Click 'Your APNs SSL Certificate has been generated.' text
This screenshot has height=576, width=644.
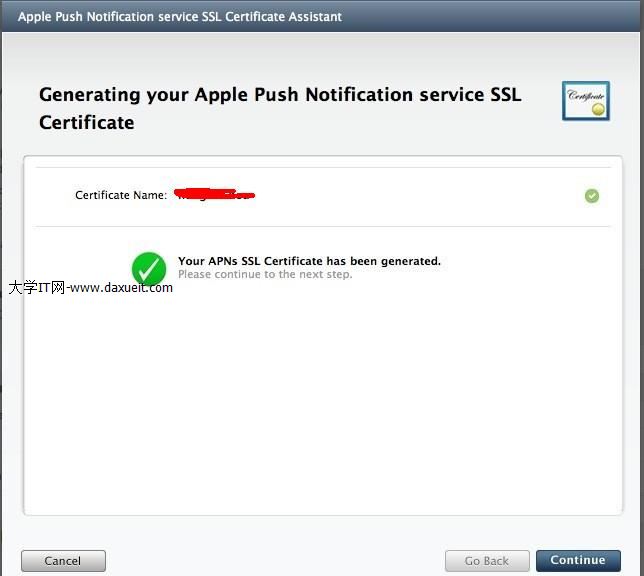tap(309, 261)
